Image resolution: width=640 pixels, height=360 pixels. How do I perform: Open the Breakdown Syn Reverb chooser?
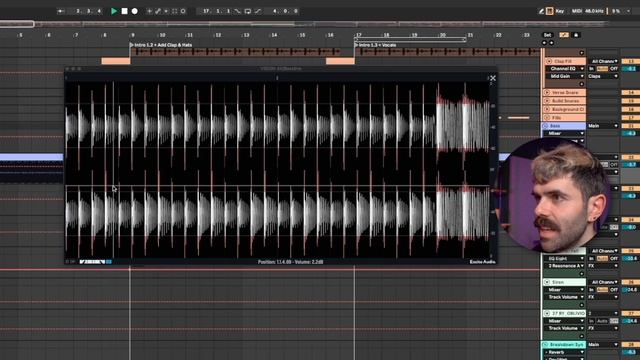click(x=565, y=352)
